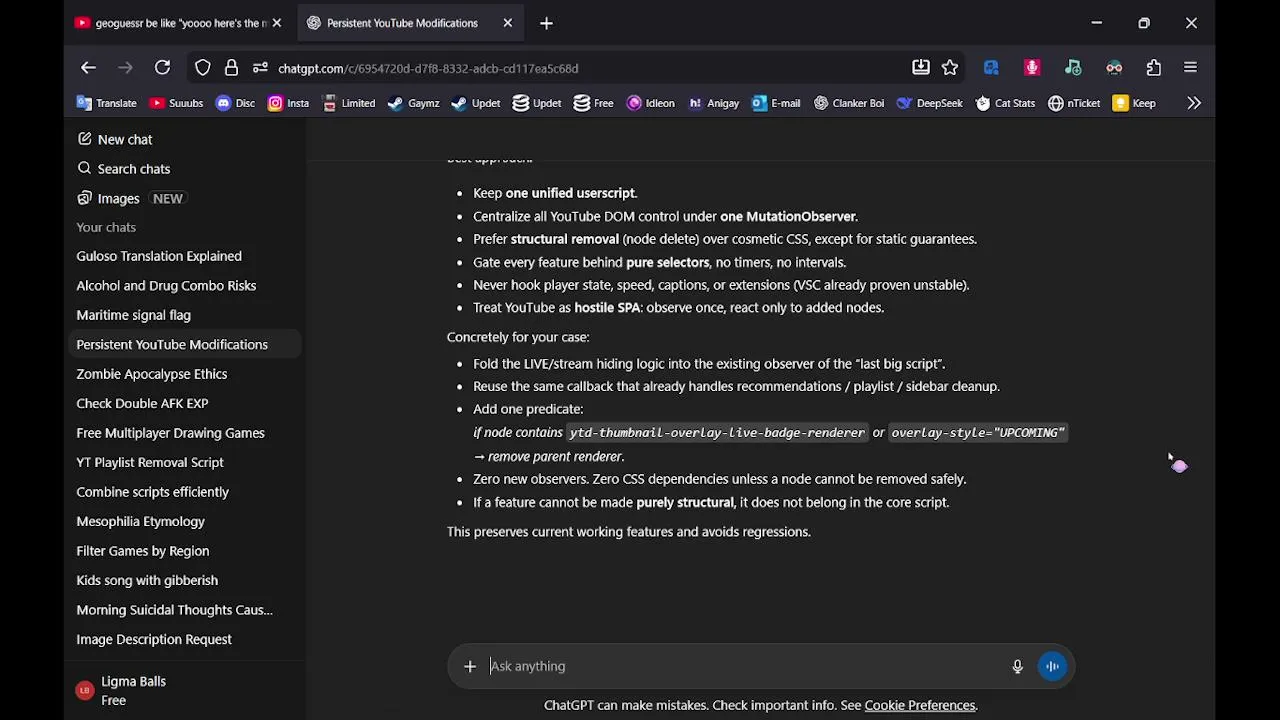Screen dimensions: 1280x720
Task: Open the Ligma Balls account menu
Action: [185, 691]
